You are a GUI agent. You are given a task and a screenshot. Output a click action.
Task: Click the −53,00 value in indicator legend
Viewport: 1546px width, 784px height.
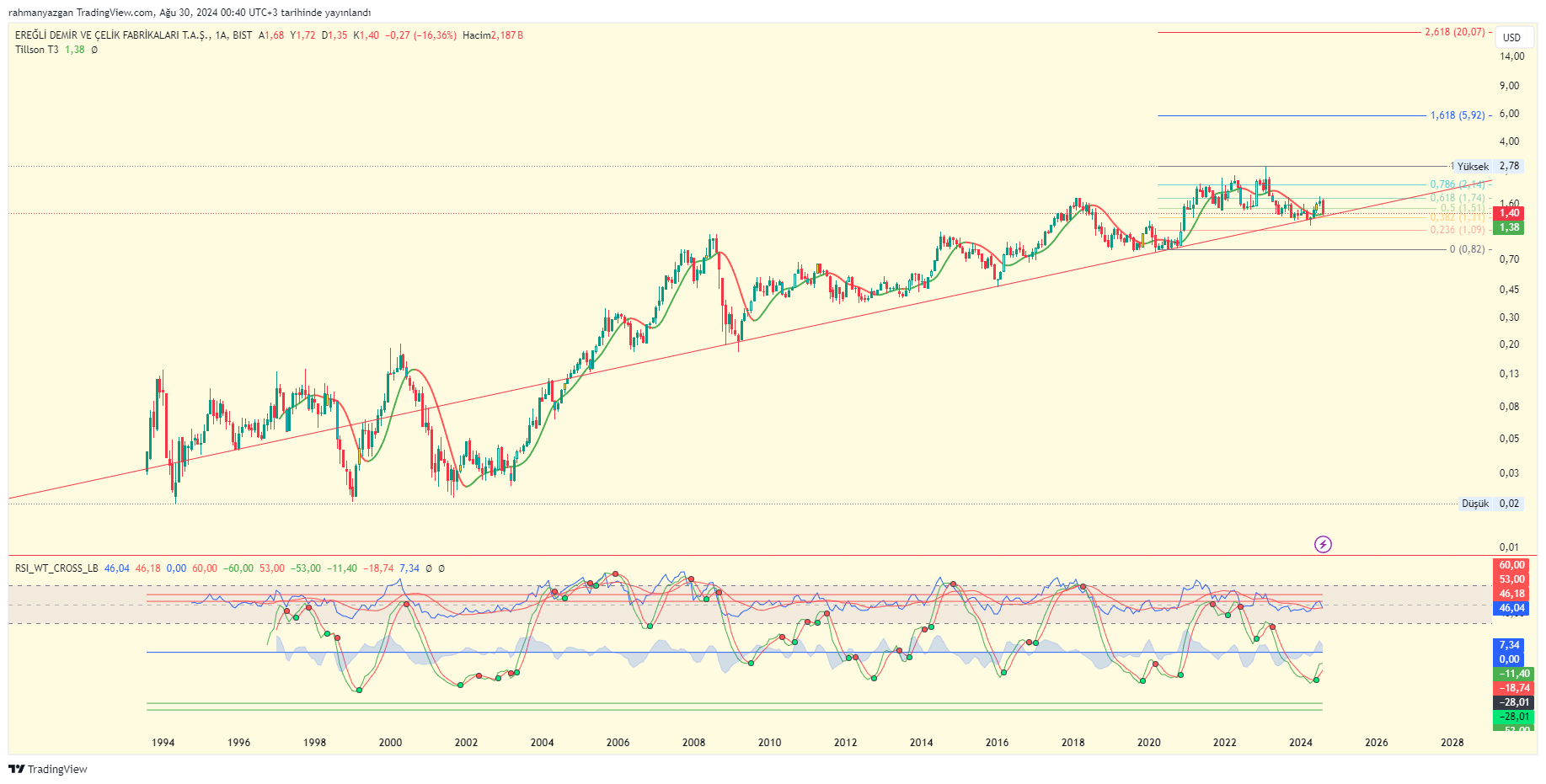coord(306,568)
